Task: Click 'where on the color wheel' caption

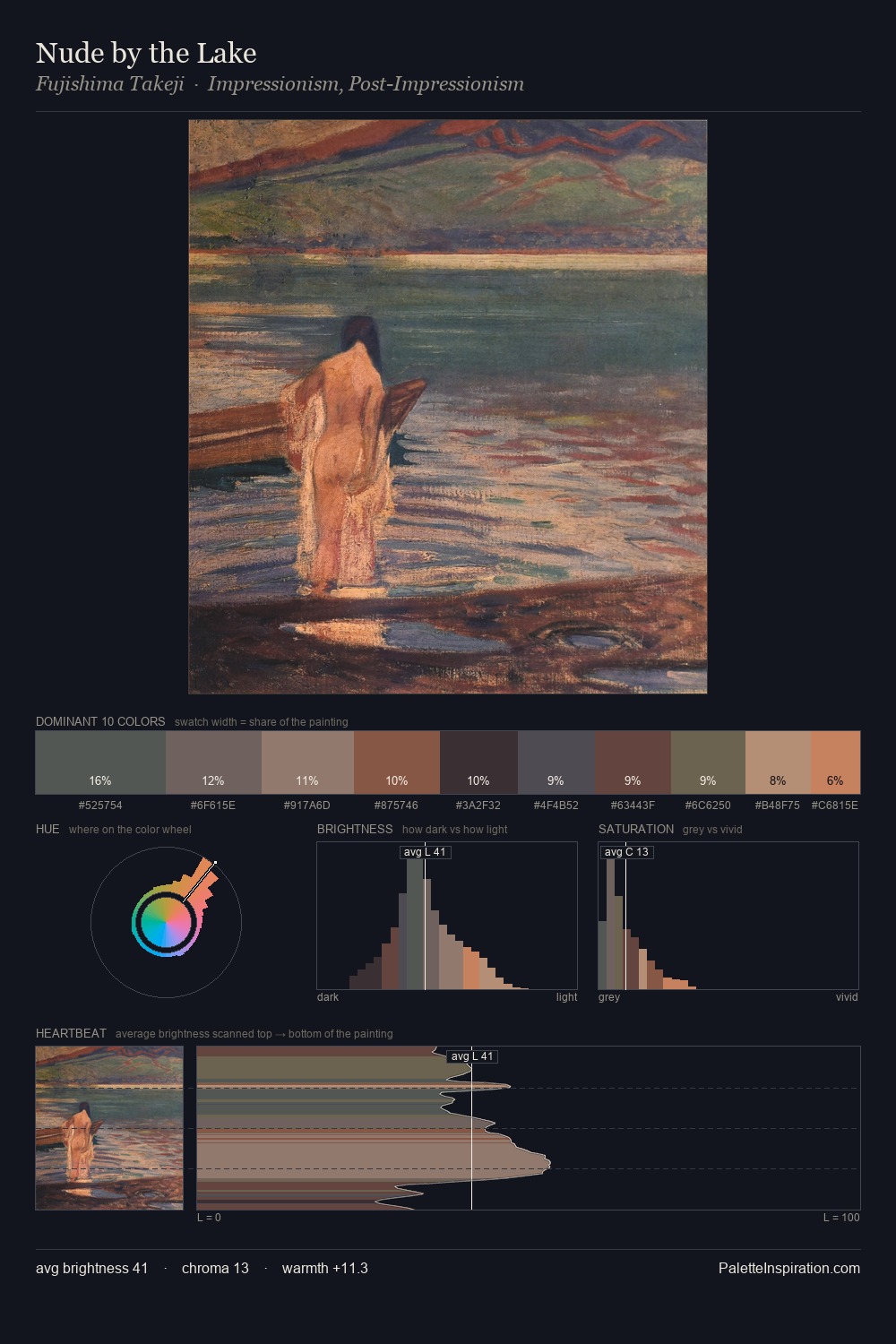Action: coord(130,830)
